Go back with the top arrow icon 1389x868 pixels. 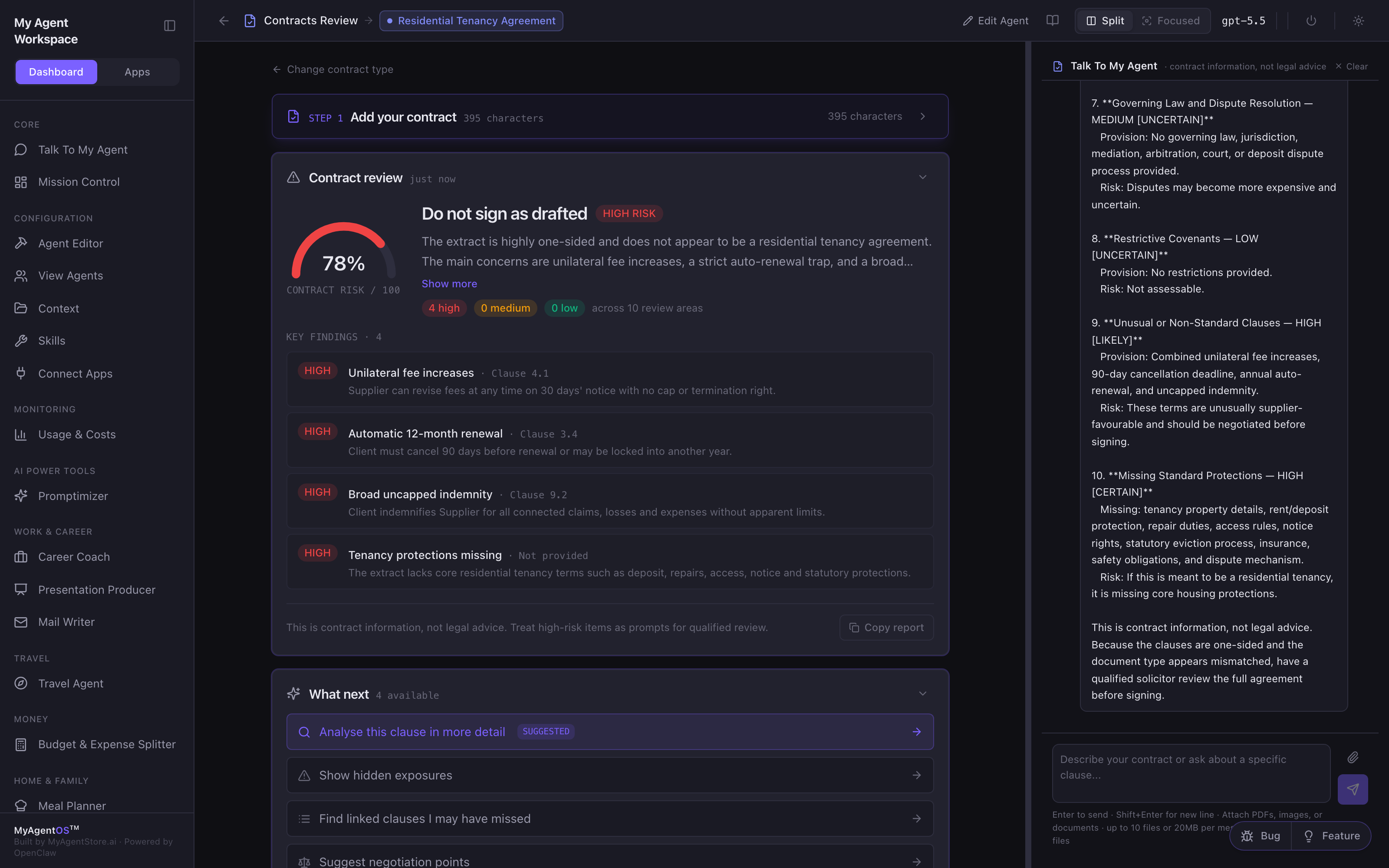(x=224, y=21)
